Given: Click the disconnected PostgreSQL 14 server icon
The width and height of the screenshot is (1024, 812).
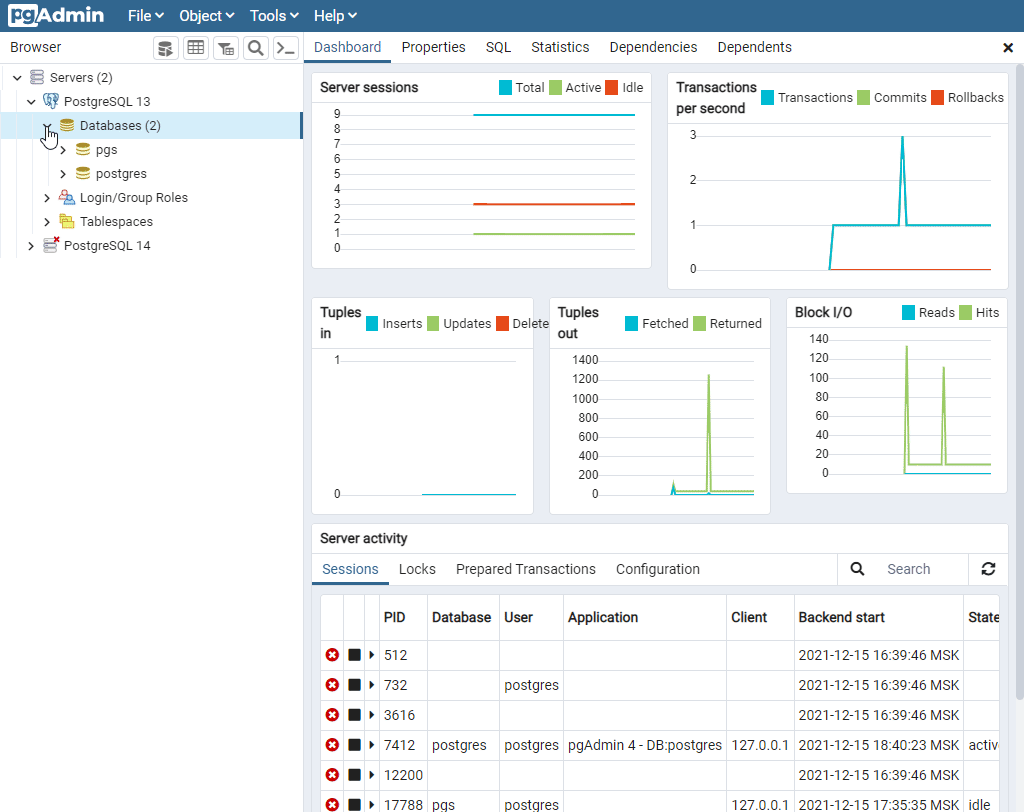Looking at the screenshot, I should click(x=50, y=245).
